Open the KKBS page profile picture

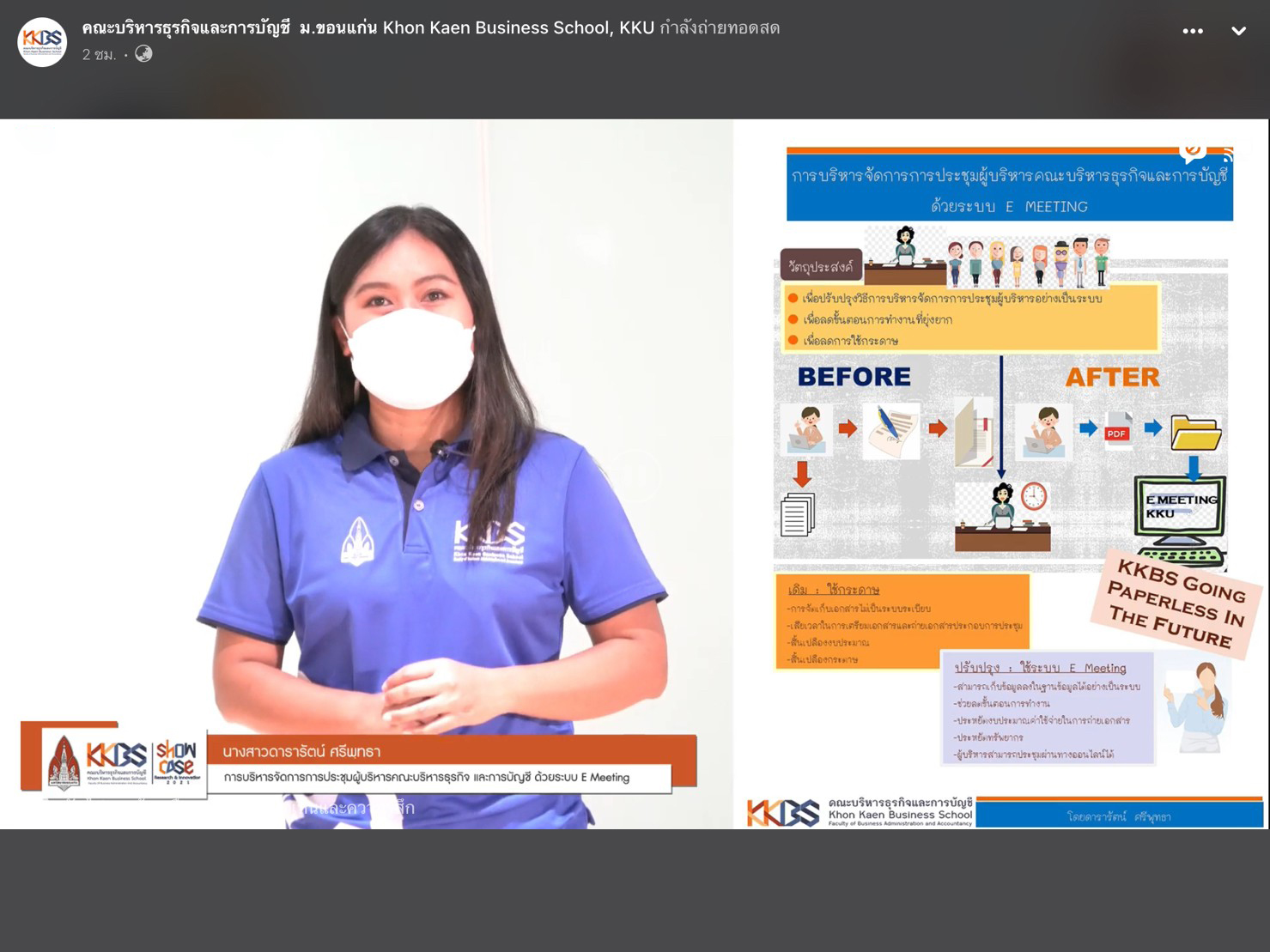pyautogui.click(x=42, y=41)
